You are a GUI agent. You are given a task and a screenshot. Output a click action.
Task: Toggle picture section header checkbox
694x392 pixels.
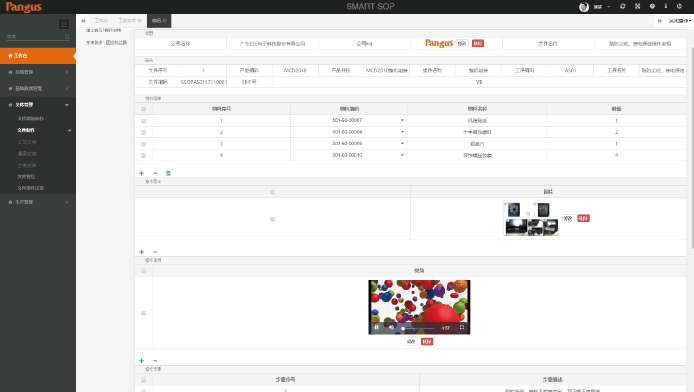272,192
